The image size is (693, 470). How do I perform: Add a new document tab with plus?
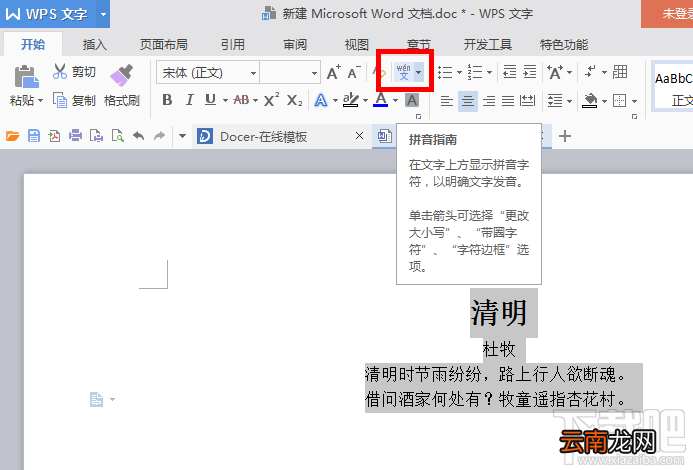pyautogui.click(x=565, y=136)
